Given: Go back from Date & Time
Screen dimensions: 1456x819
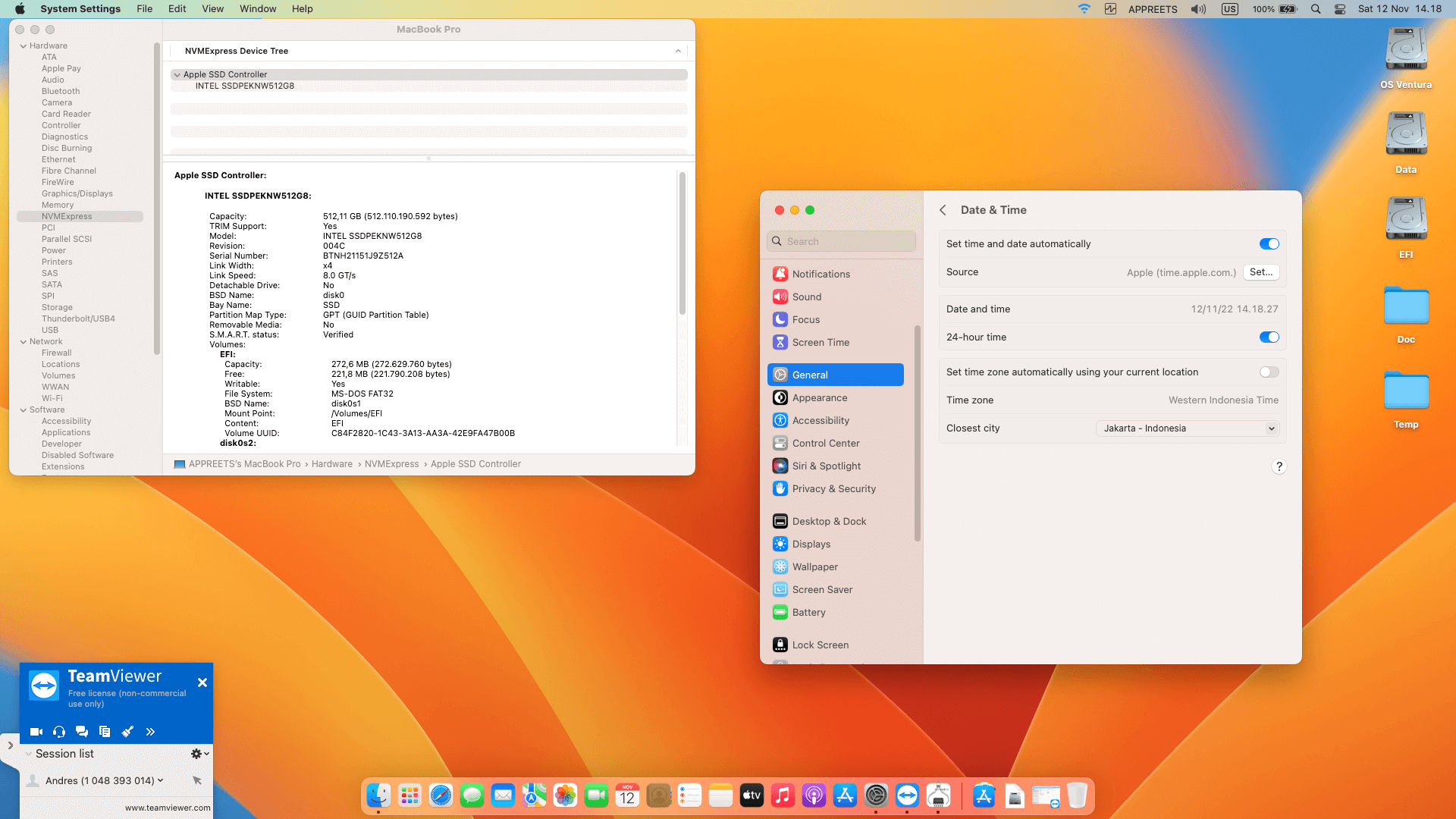Looking at the screenshot, I should click(943, 210).
